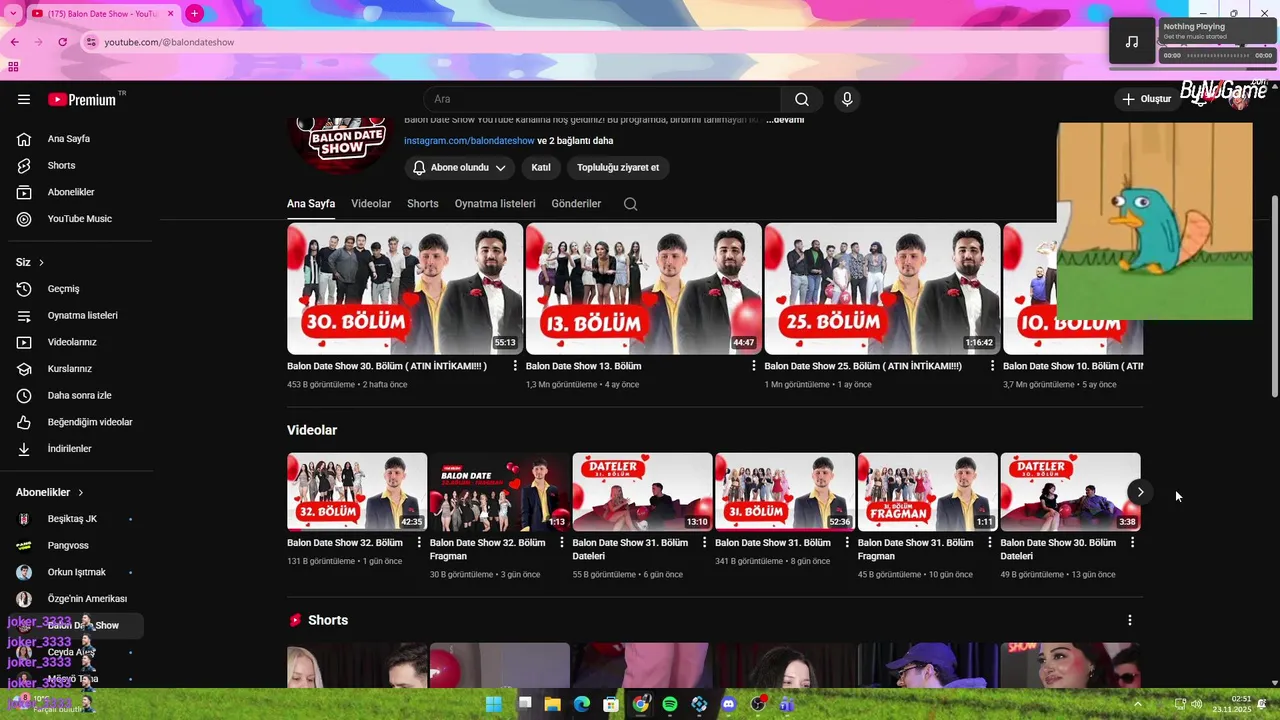Reload the page in the browser
The image size is (1280, 720).
62,42
